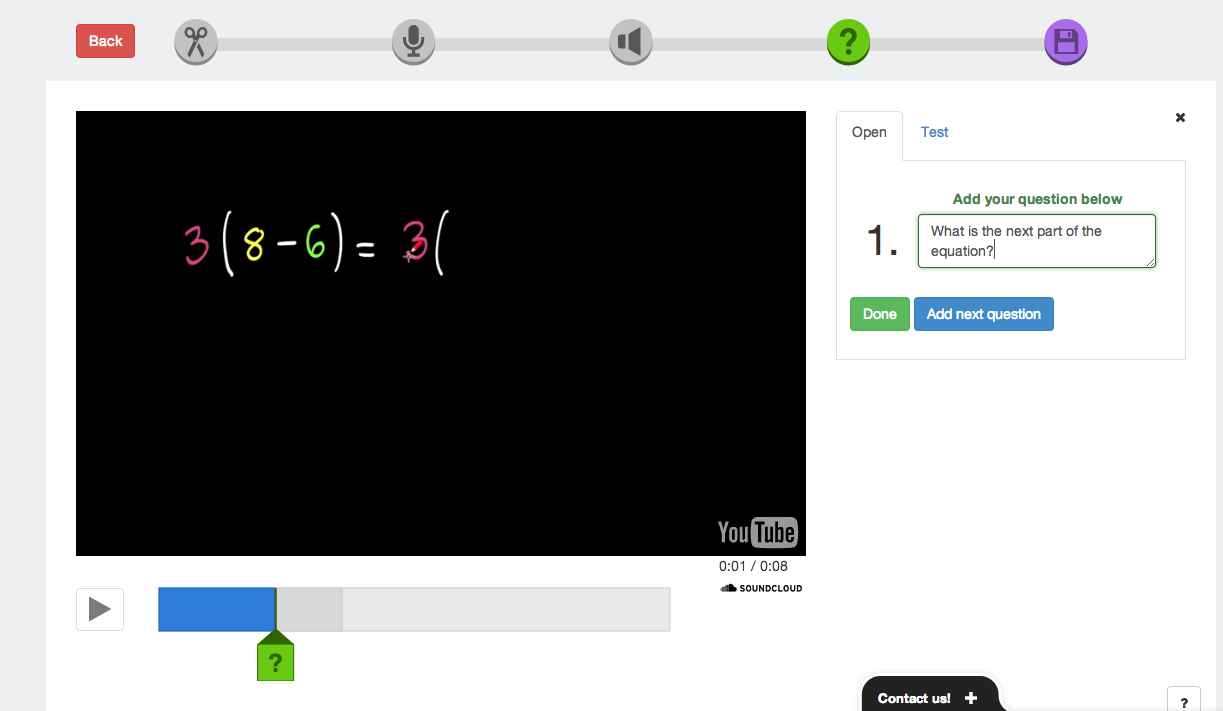Click the blue video progress bar
Image resolution: width=1223 pixels, height=711 pixels.
pos(216,608)
